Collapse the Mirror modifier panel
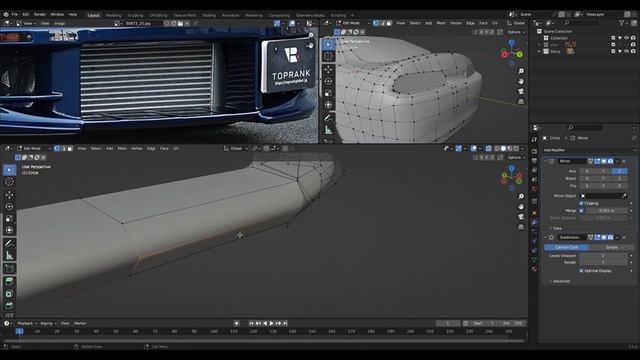Screen dimensions: 640x360 546,161
